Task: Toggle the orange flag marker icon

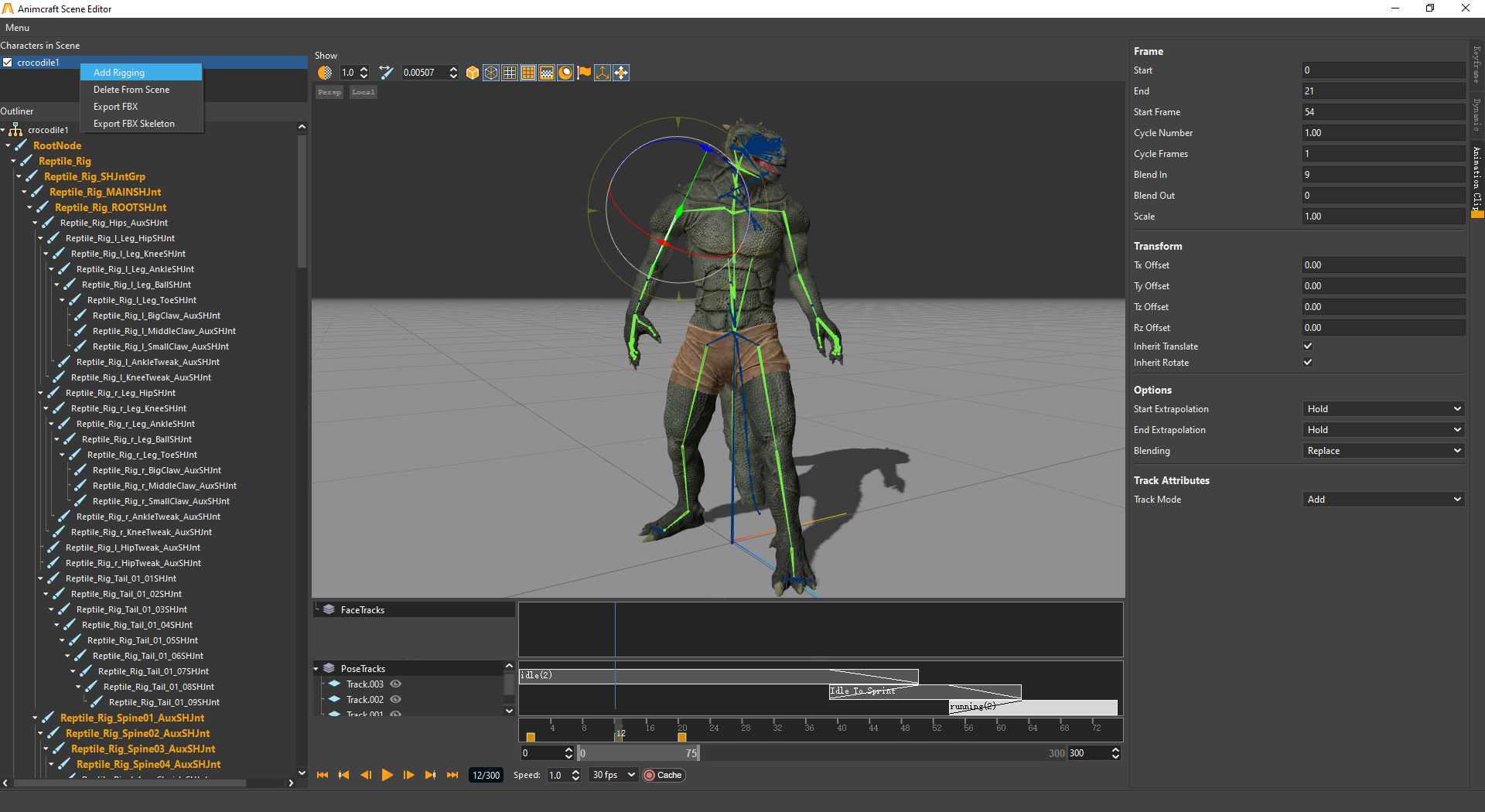Action: tap(584, 73)
